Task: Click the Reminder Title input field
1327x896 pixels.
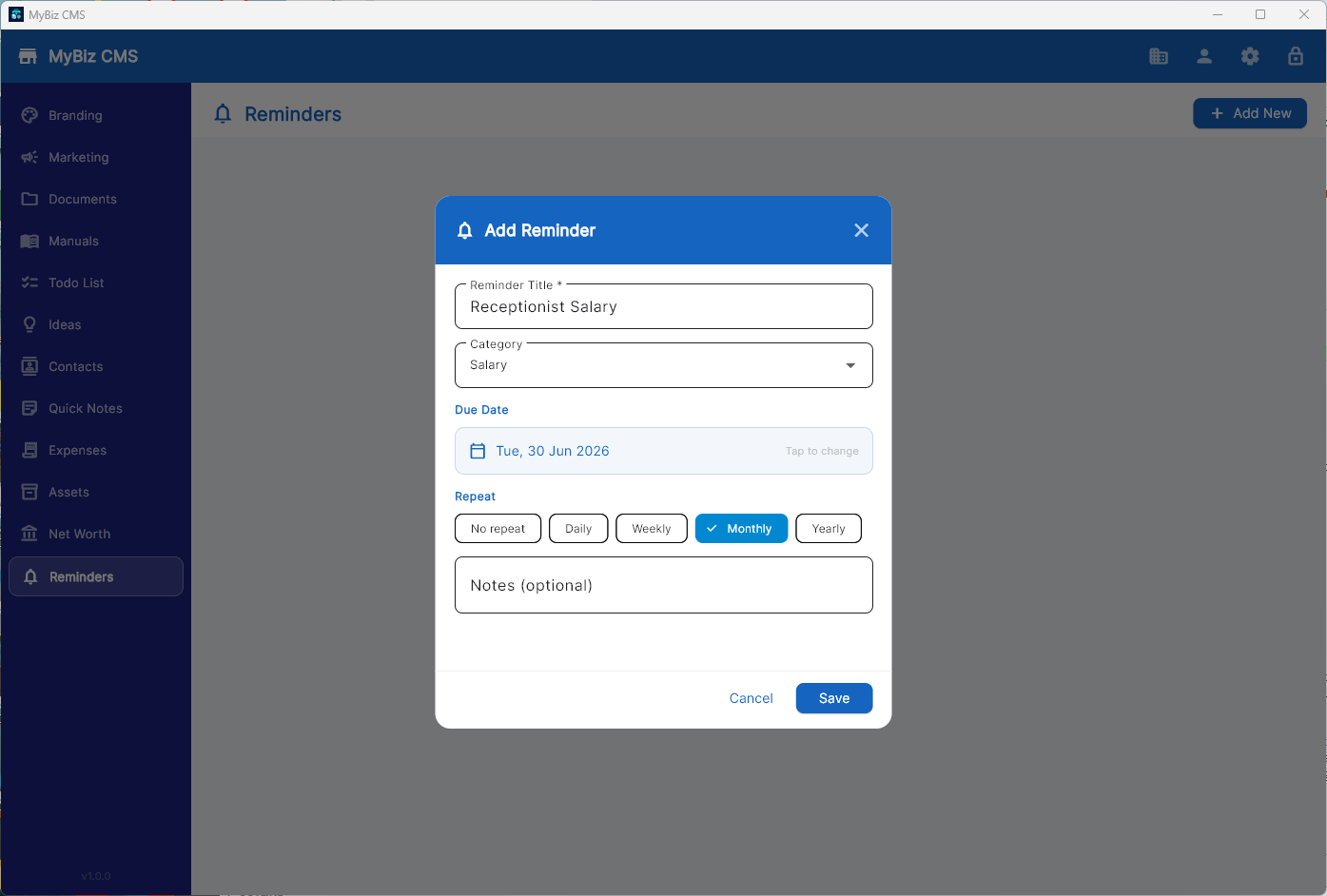Action: point(664,306)
